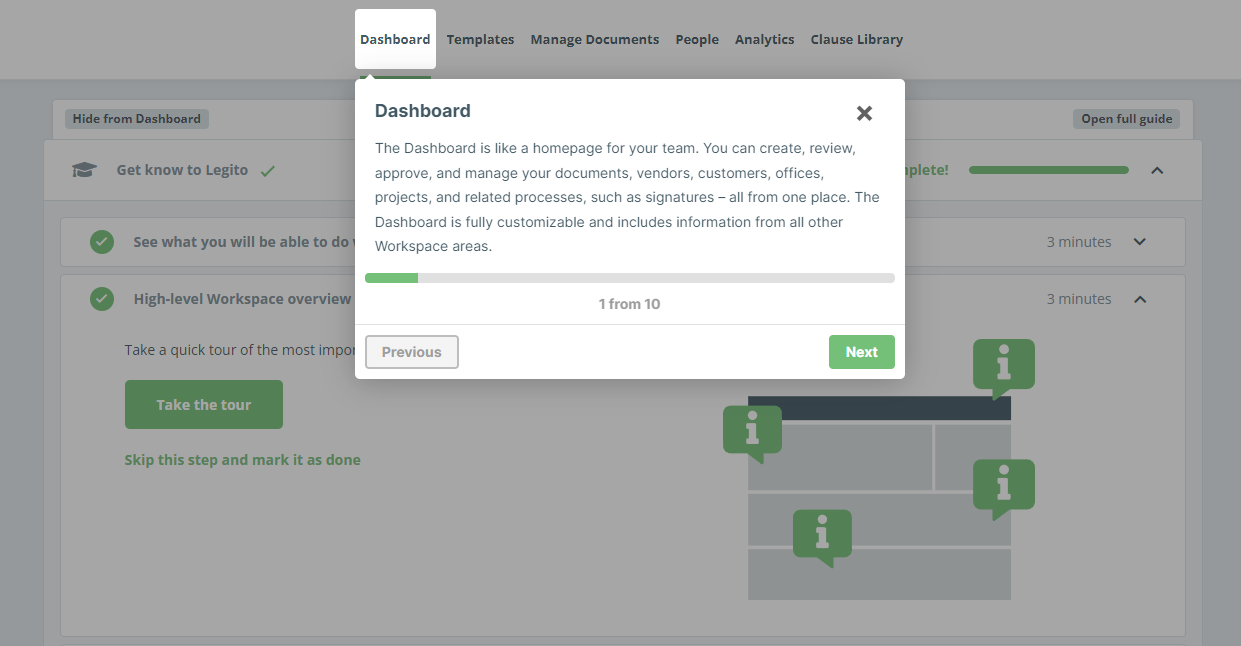Collapse the High-level Workspace overview row
The image size is (1241, 646).
point(1139,299)
